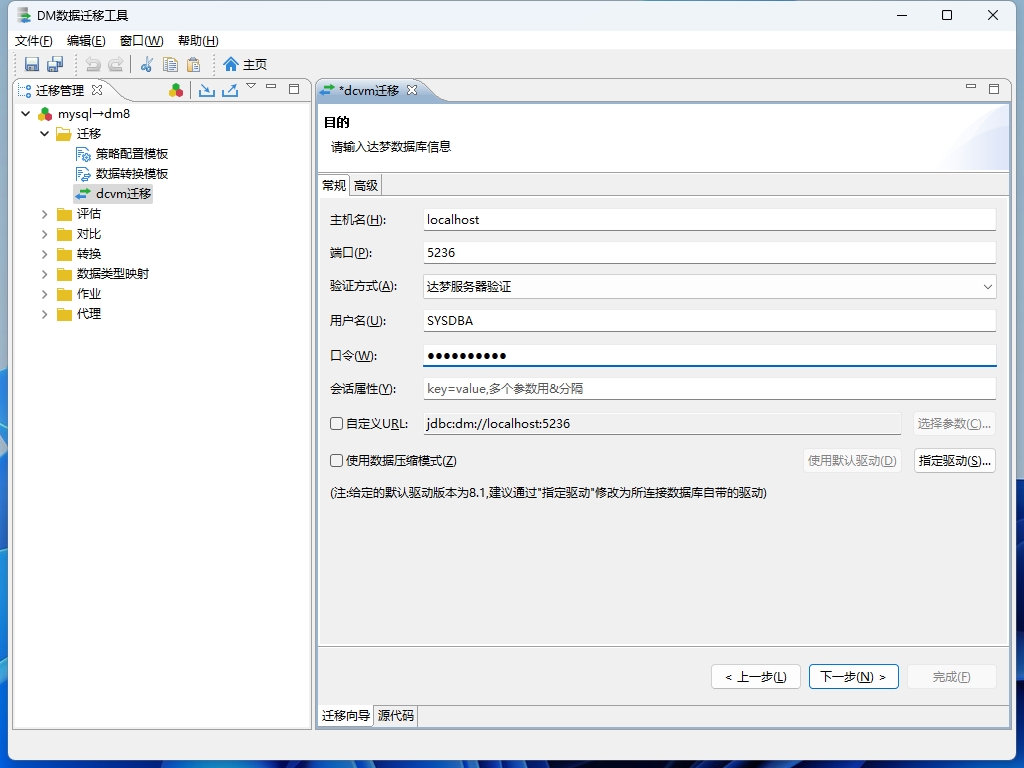Click the 主机名 input field
This screenshot has height=768, width=1024.
click(709, 219)
